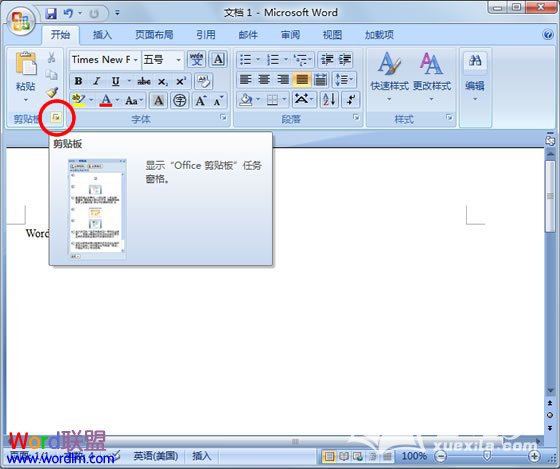Click the highlighted Justify alignment button
This screenshot has width=560, height=469.
coord(302,79)
